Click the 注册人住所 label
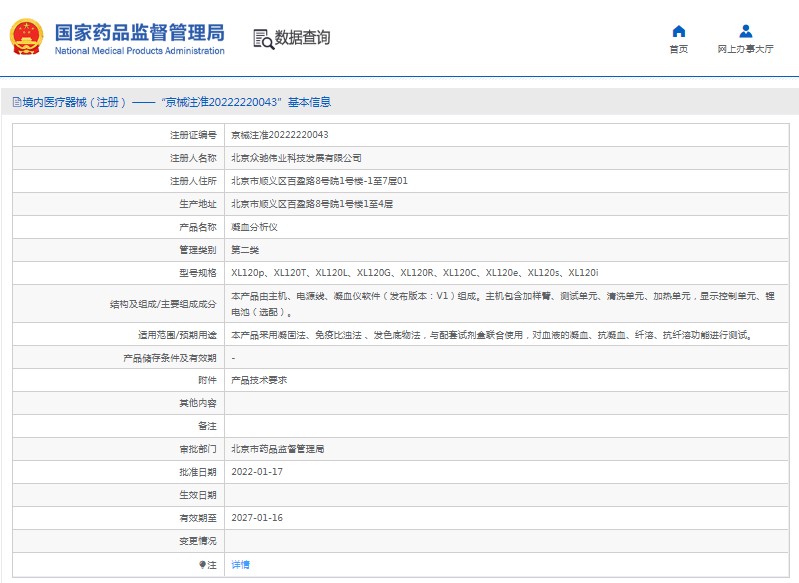 tap(193, 181)
